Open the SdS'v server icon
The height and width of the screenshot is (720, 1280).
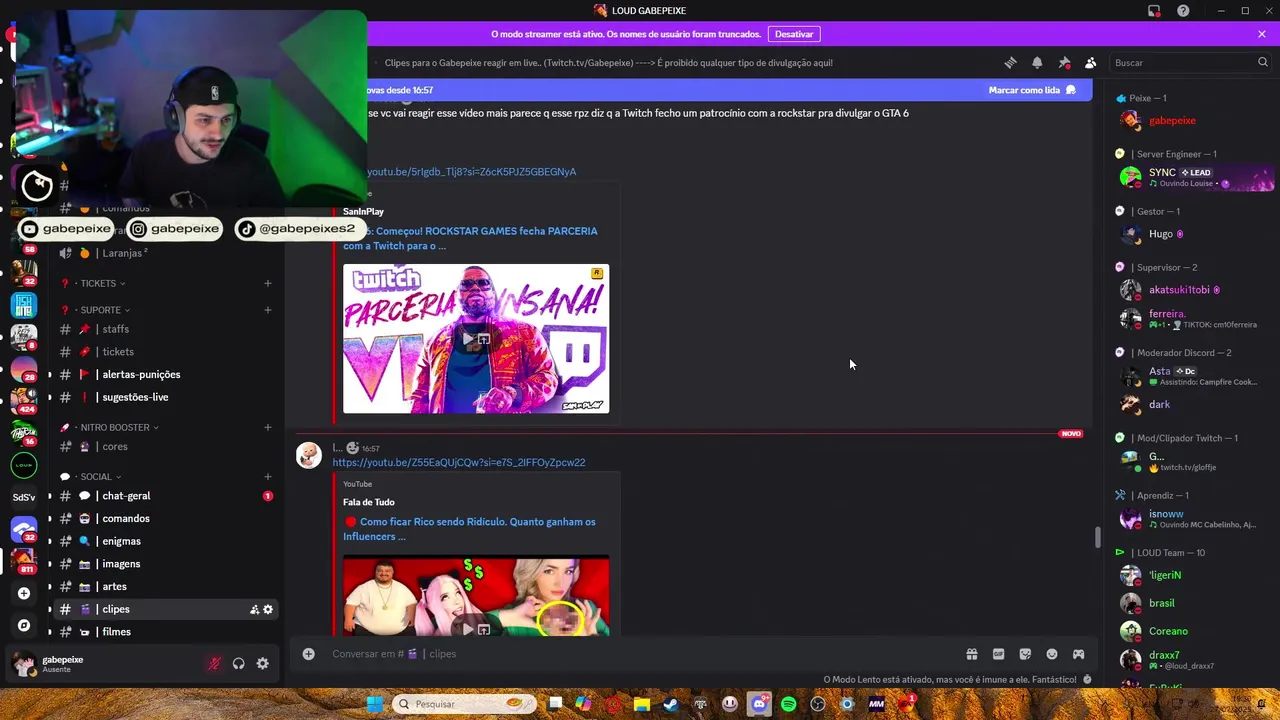(x=24, y=497)
